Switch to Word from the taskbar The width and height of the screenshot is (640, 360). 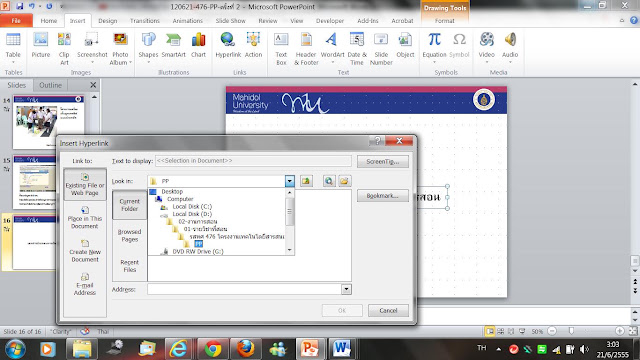click(341, 349)
